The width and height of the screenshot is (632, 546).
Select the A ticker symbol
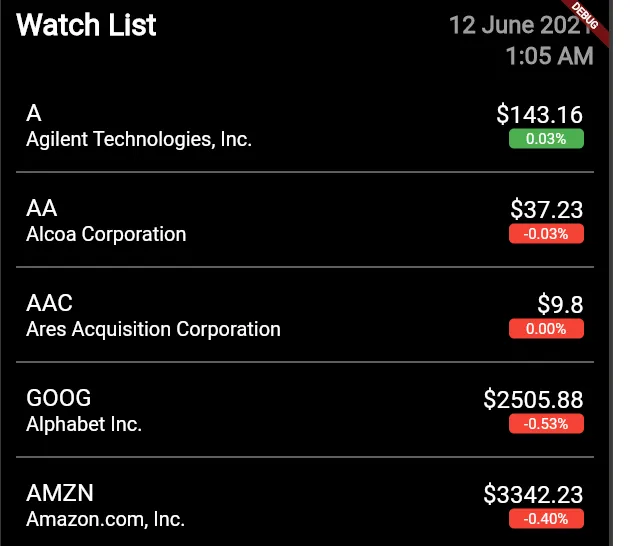tap(34, 113)
